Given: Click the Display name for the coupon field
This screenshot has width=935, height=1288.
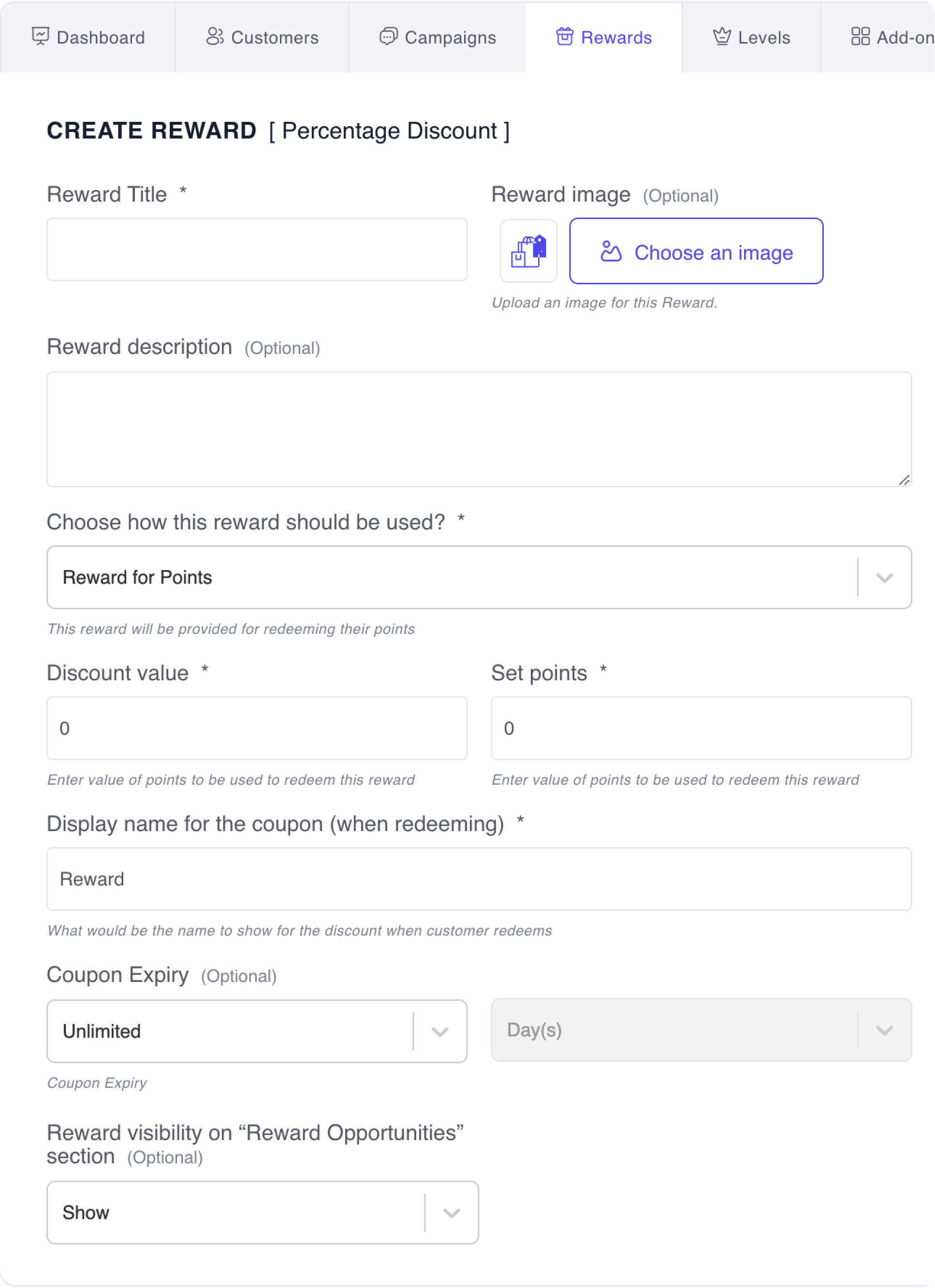Looking at the screenshot, I should click(479, 879).
